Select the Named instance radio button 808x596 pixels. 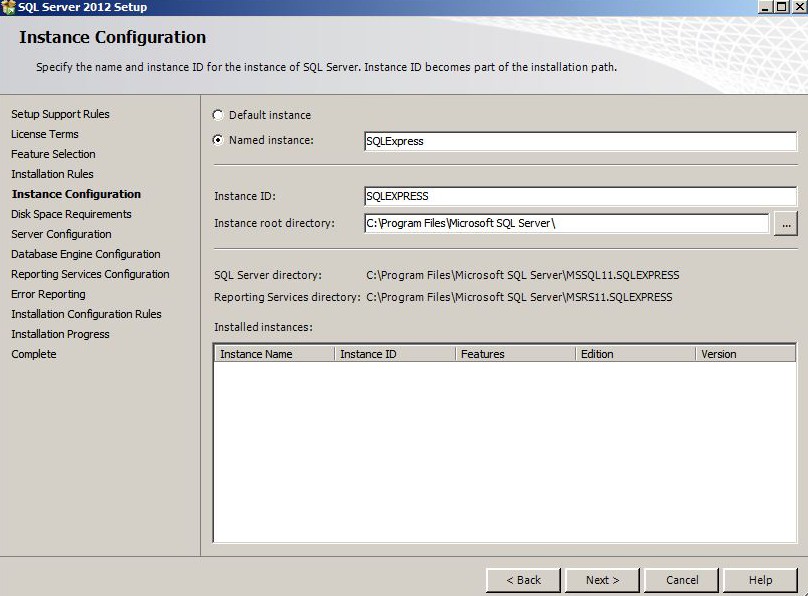(218, 140)
